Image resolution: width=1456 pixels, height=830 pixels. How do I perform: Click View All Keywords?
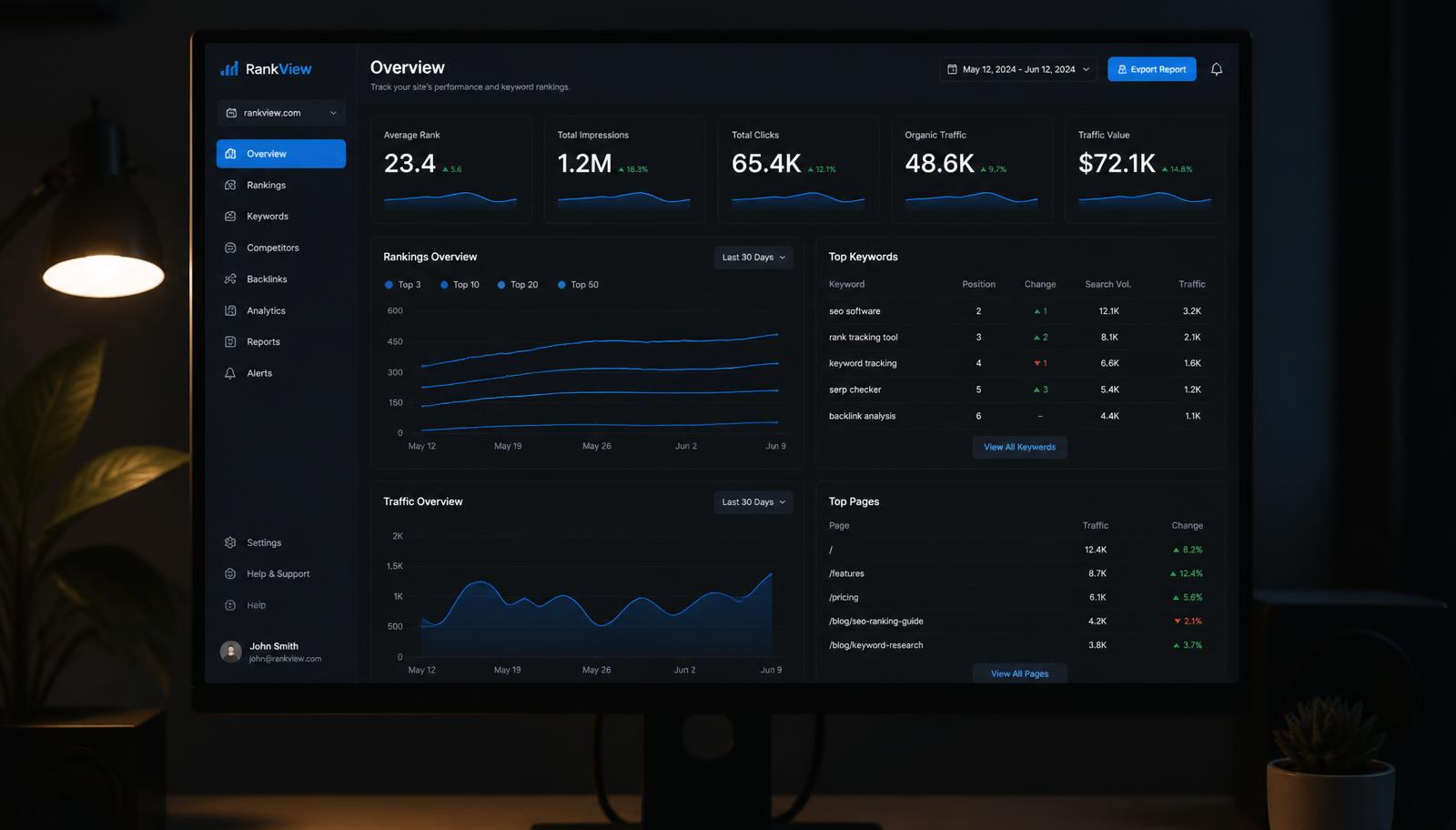(x=1019, y=447)
